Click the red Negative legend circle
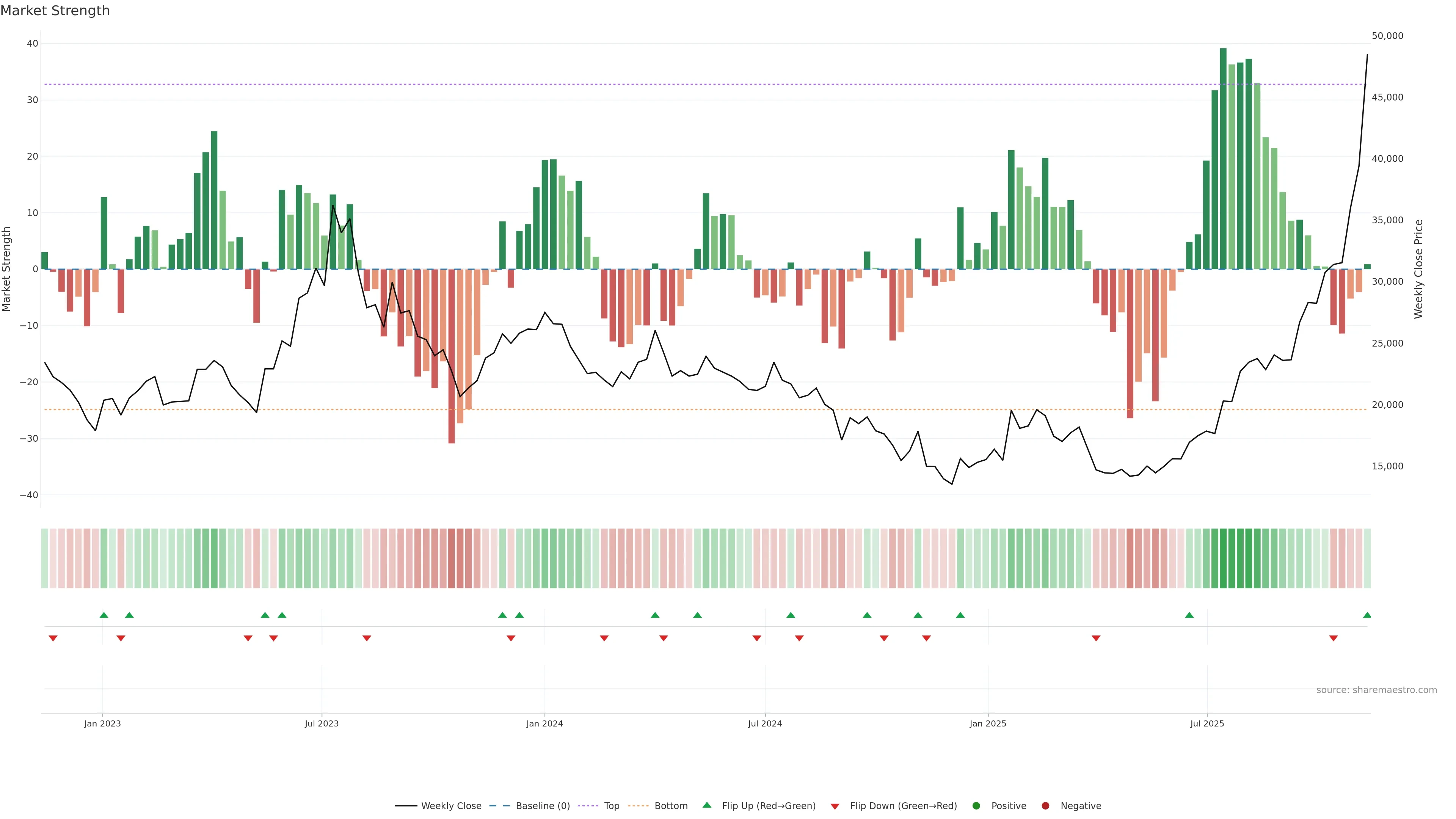The height and width of the screenshot is (819, 1456). (1045, 806)
